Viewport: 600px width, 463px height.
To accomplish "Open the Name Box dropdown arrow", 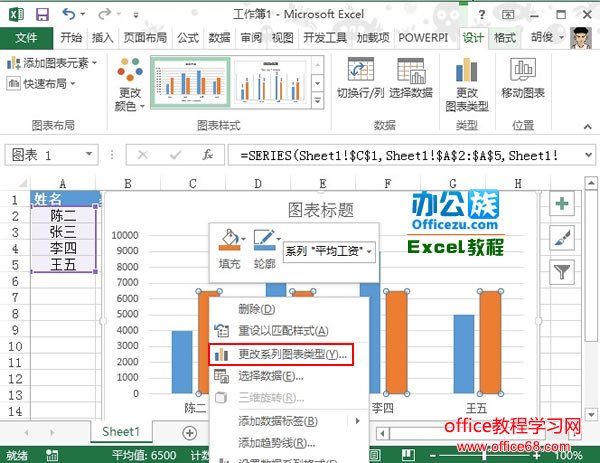I will pyautogui.click(x=89, y=154).
